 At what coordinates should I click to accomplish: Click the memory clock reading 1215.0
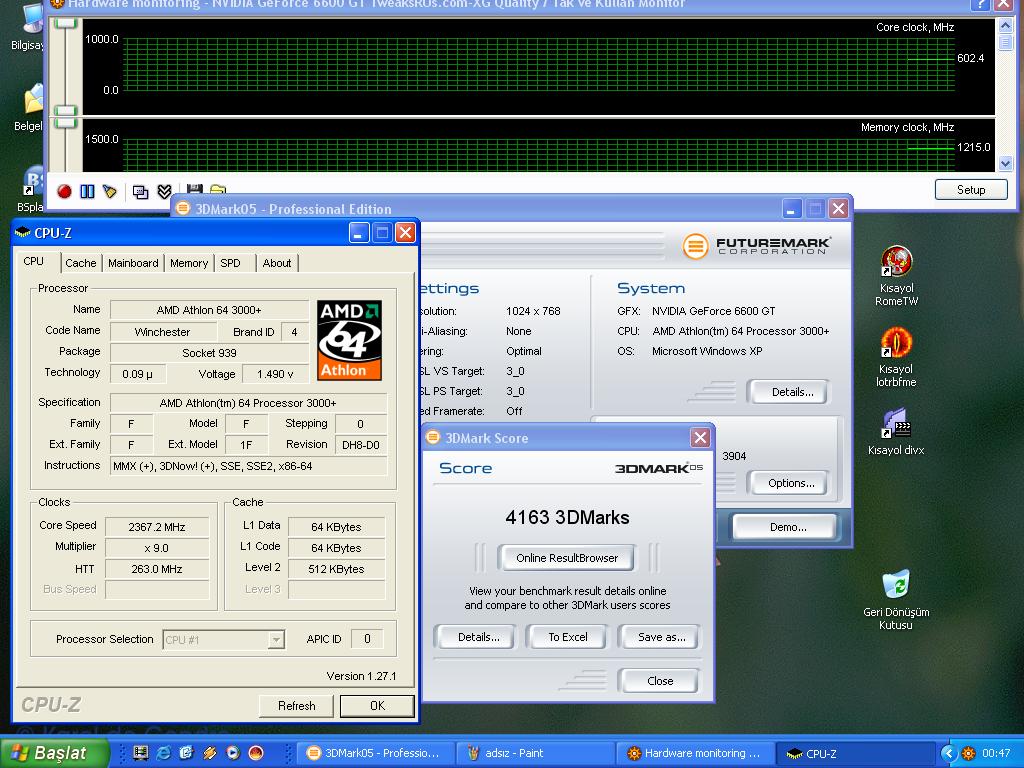click(x=974, y=147)
